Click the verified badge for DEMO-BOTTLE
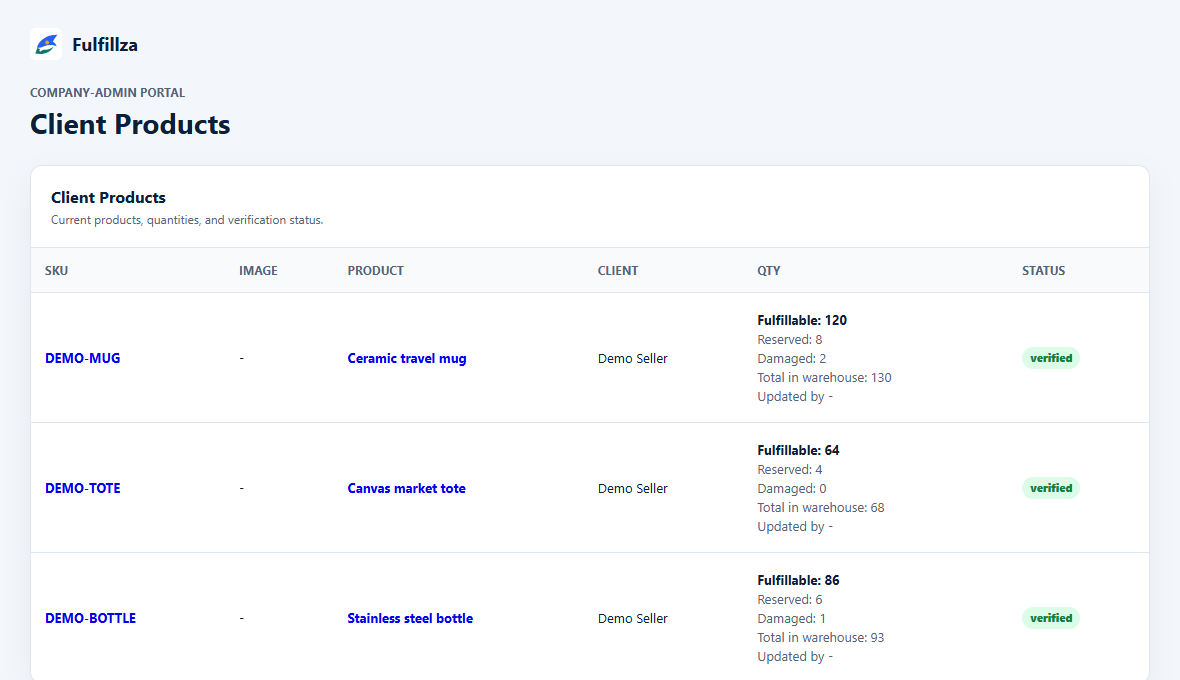 (x=1051, y=618)
